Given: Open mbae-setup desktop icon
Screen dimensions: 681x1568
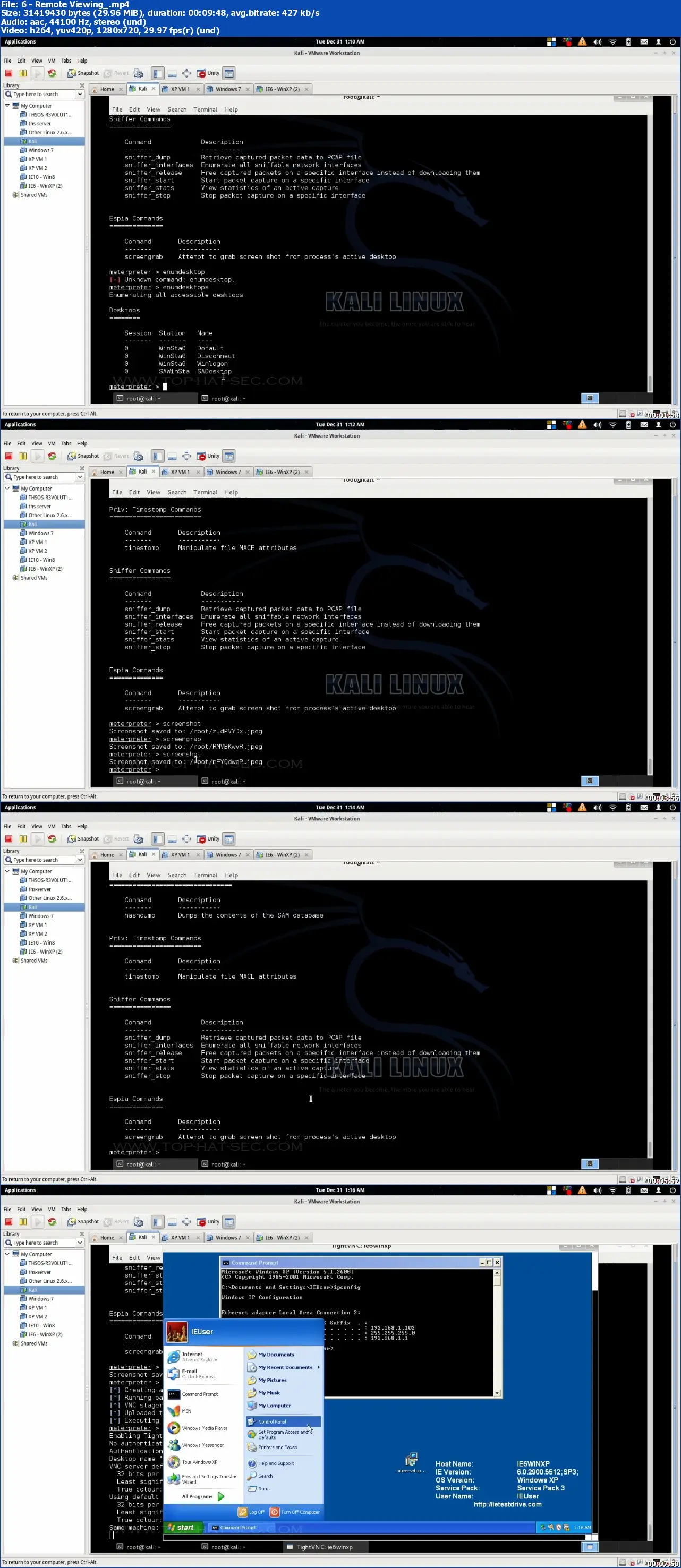Looking at the screenshot, I should 411,1463.
